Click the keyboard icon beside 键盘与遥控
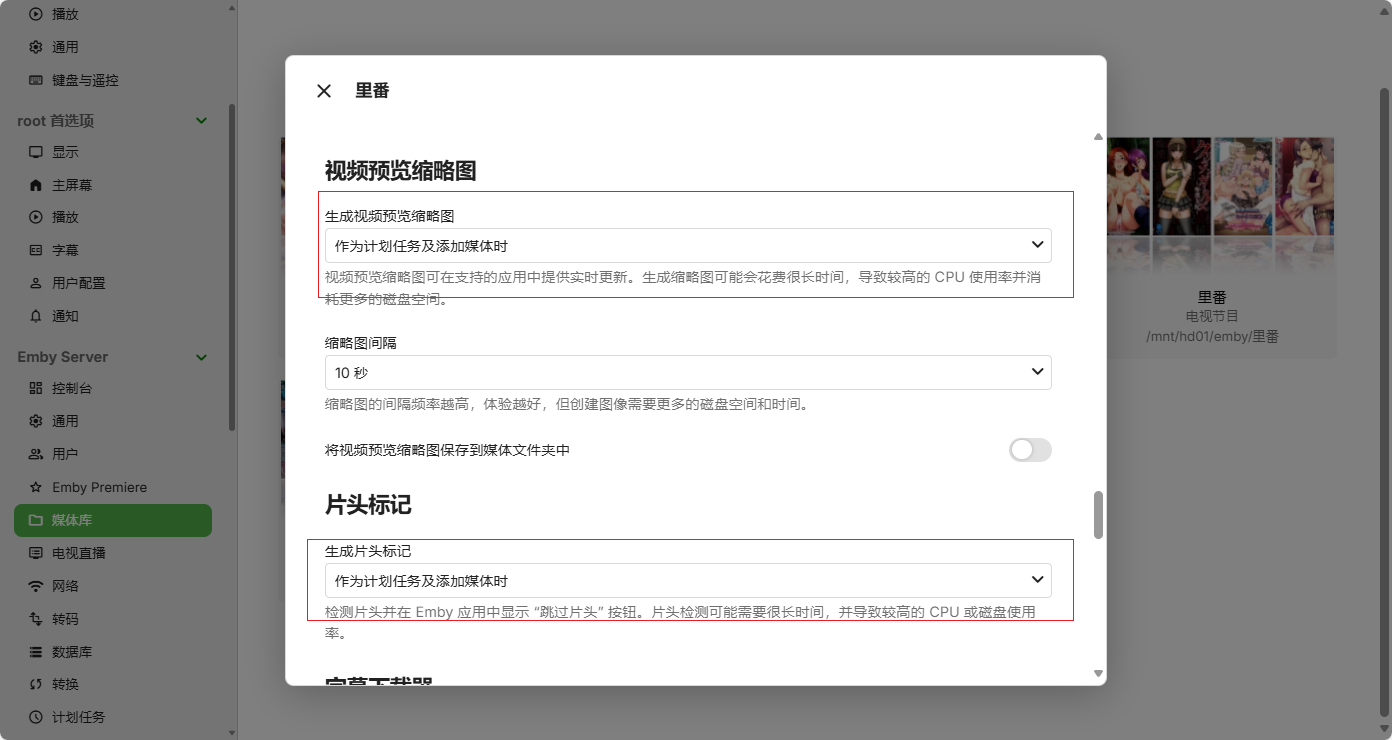This screenshot has height=740, width=1392. [36, 80]
